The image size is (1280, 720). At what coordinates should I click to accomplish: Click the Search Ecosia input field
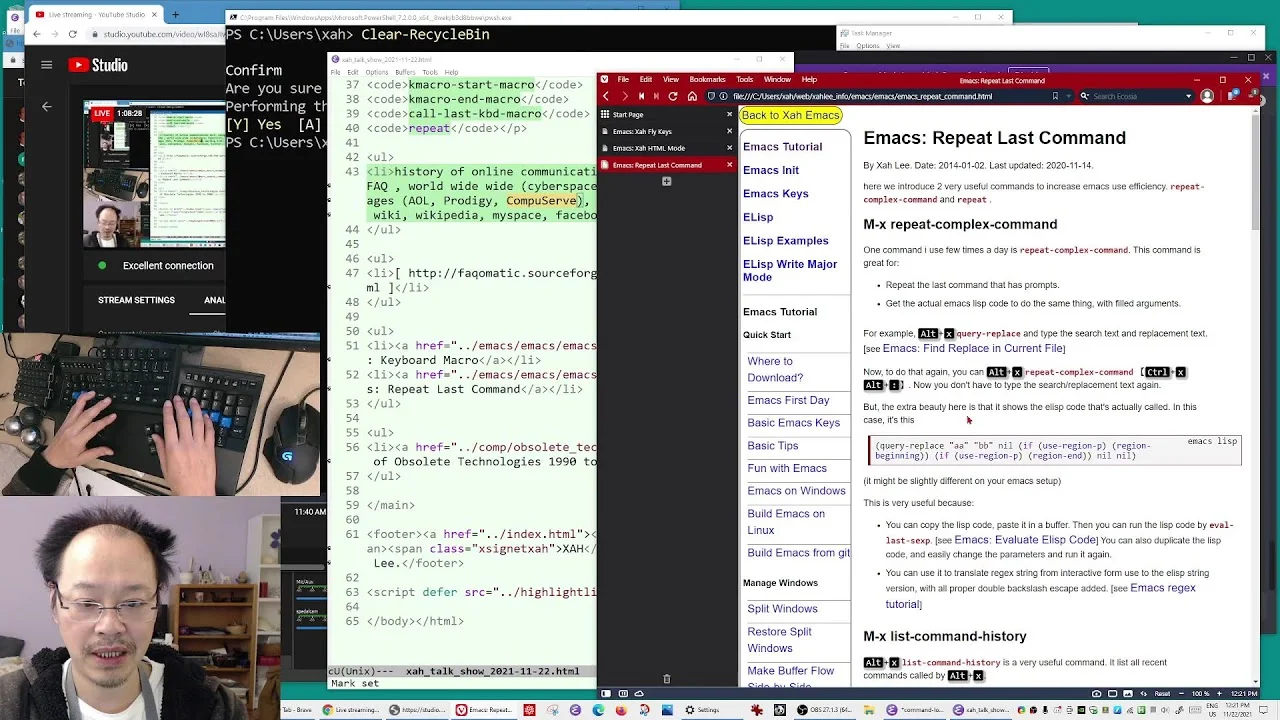tap(1137, 97)
